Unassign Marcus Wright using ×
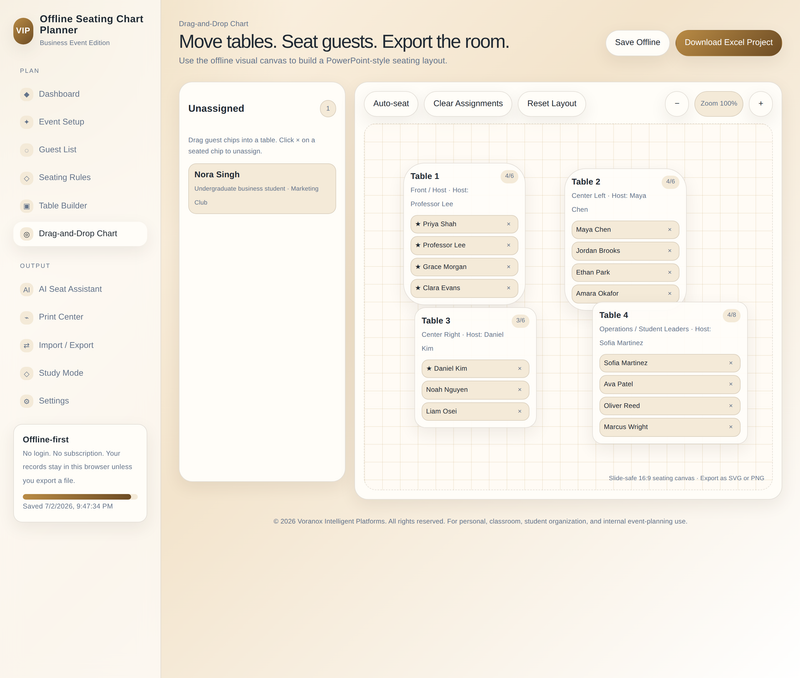The image size is (800, 678). 731,427
